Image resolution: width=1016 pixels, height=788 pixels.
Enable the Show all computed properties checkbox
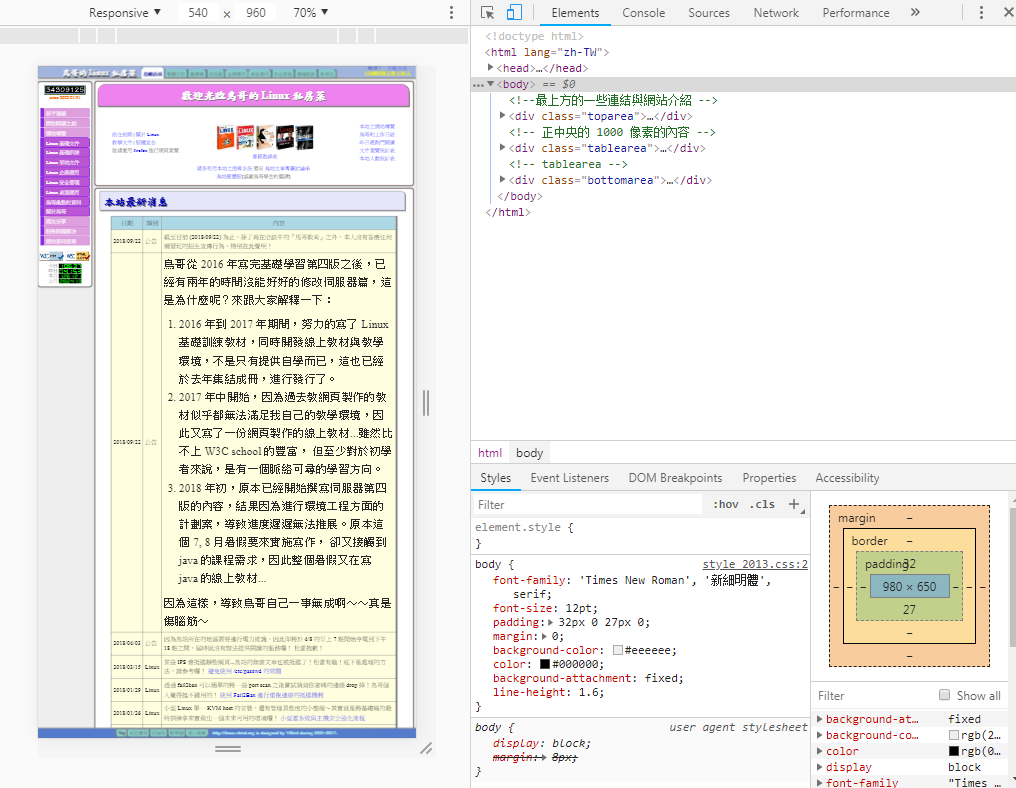pyautogui.click(x=944, y=695)
